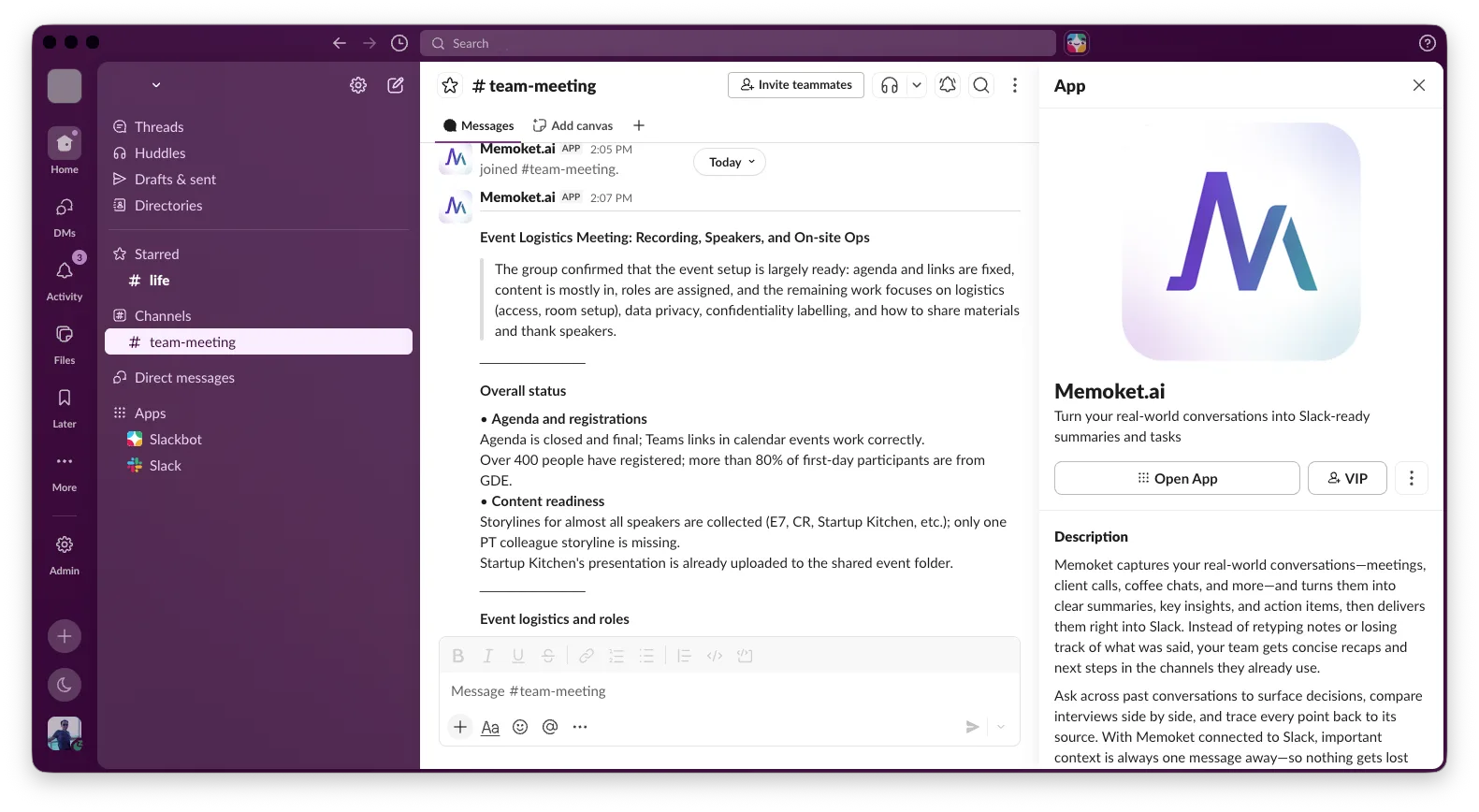Image resolution: width=1479 pixels, height=812 pixels.
Task: Open the history clock icon
Action: click(399, 43)
